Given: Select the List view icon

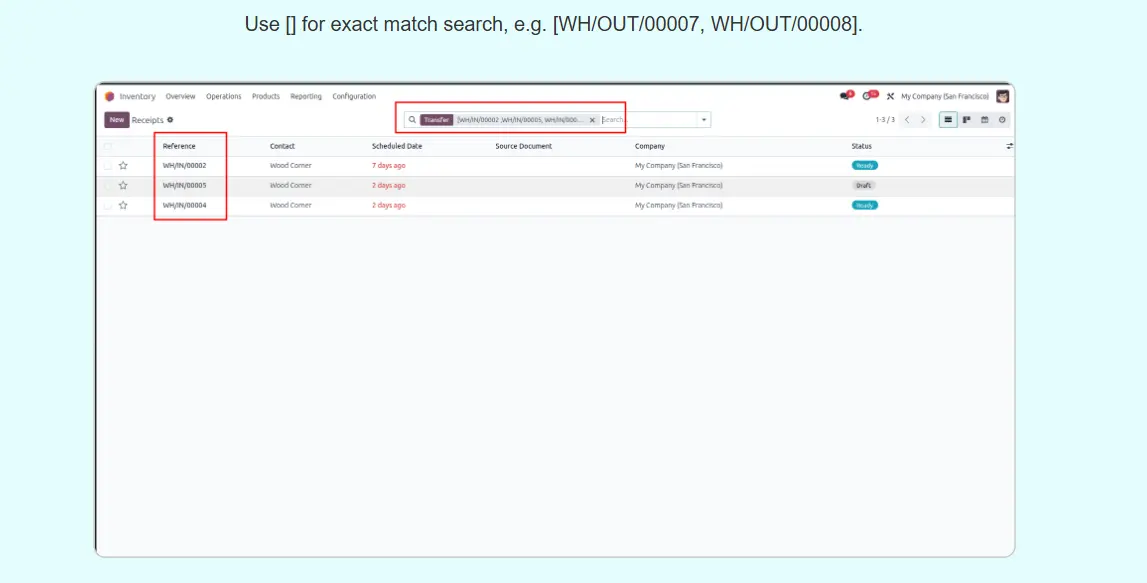Looking at the screenshot, I should (x=948, y=120).
